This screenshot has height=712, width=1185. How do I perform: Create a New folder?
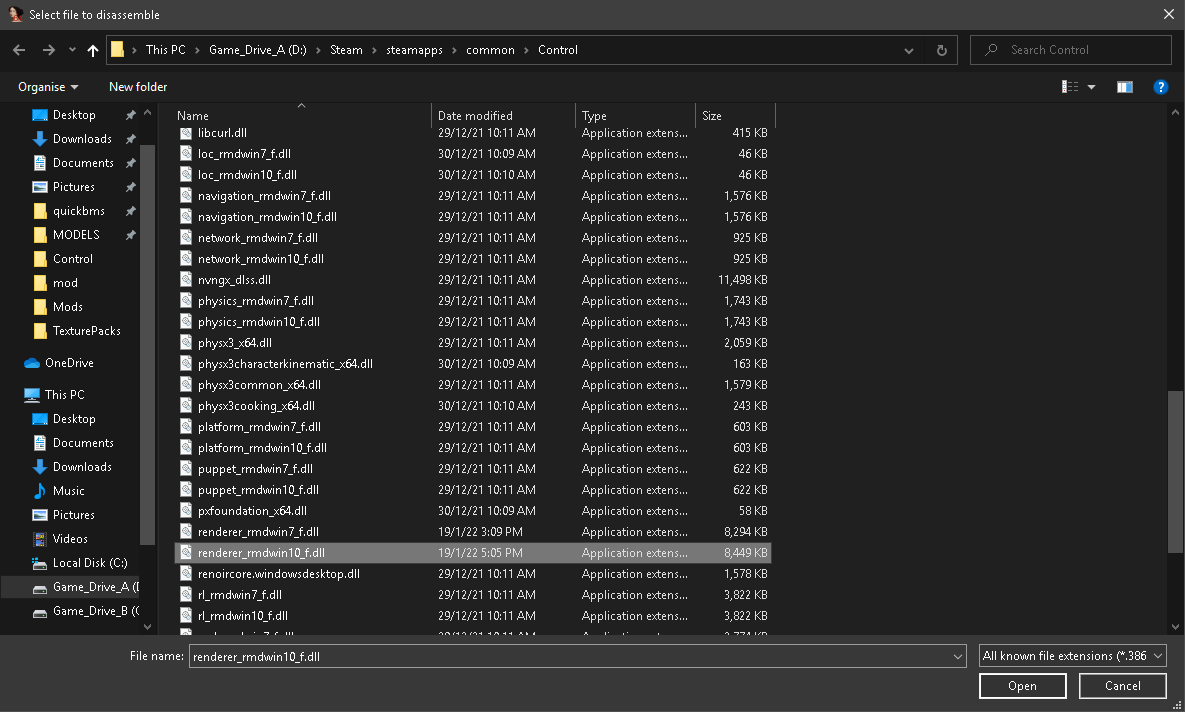click(138, 87)
